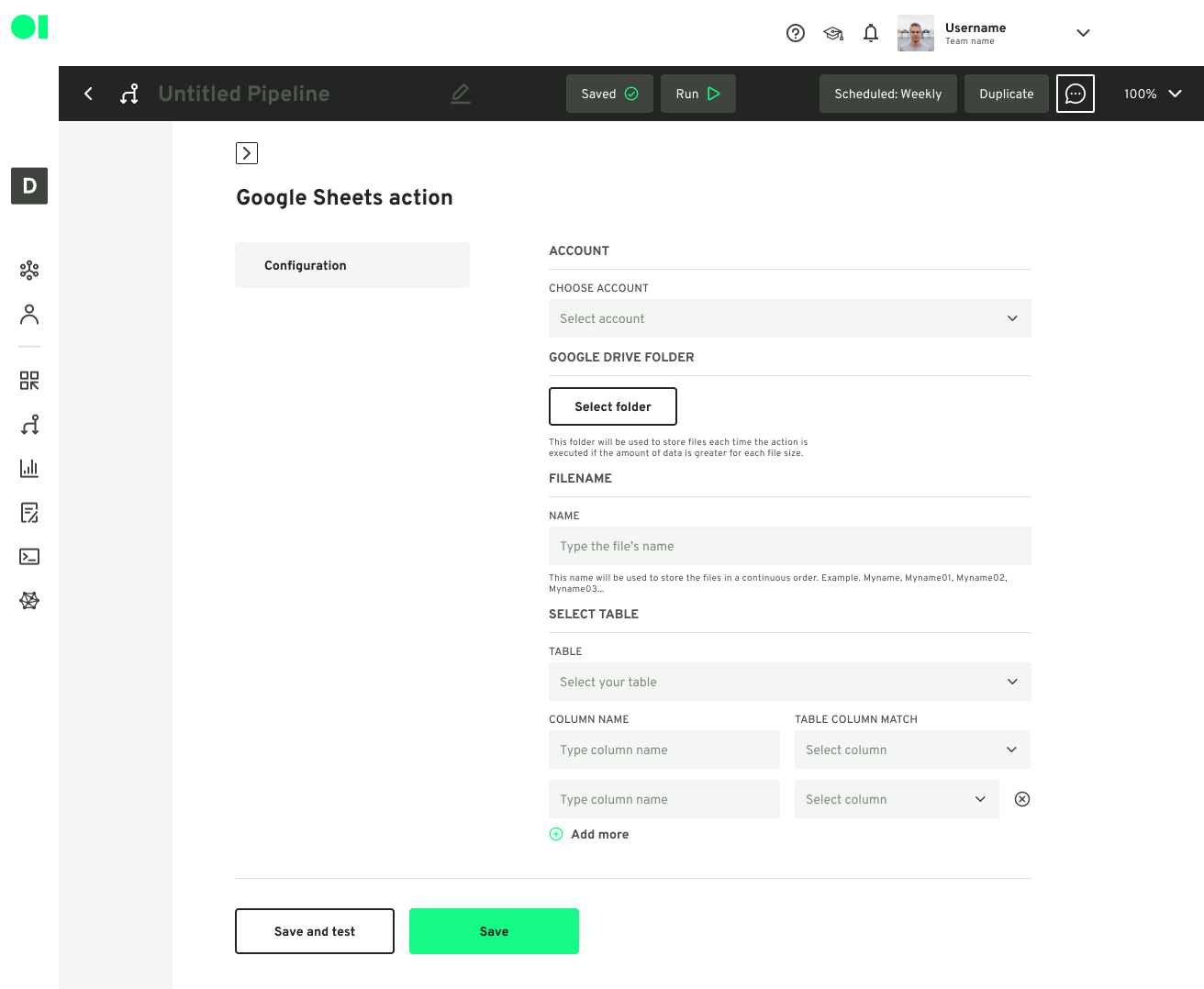Focus the second Type column name field
The width and height of the screenshot is (1204, 989).
coord(664,799)
